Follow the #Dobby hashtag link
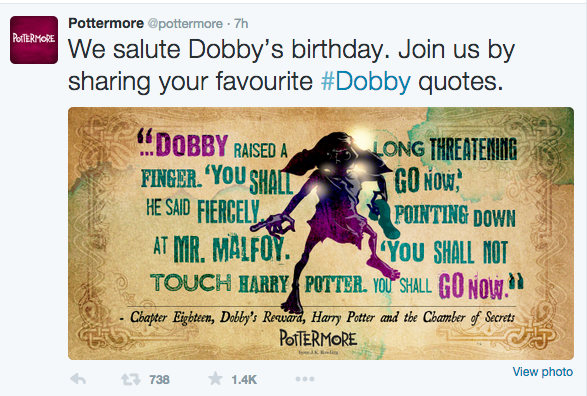The height and width of the screenshot is (396, 587). [366, 81]
